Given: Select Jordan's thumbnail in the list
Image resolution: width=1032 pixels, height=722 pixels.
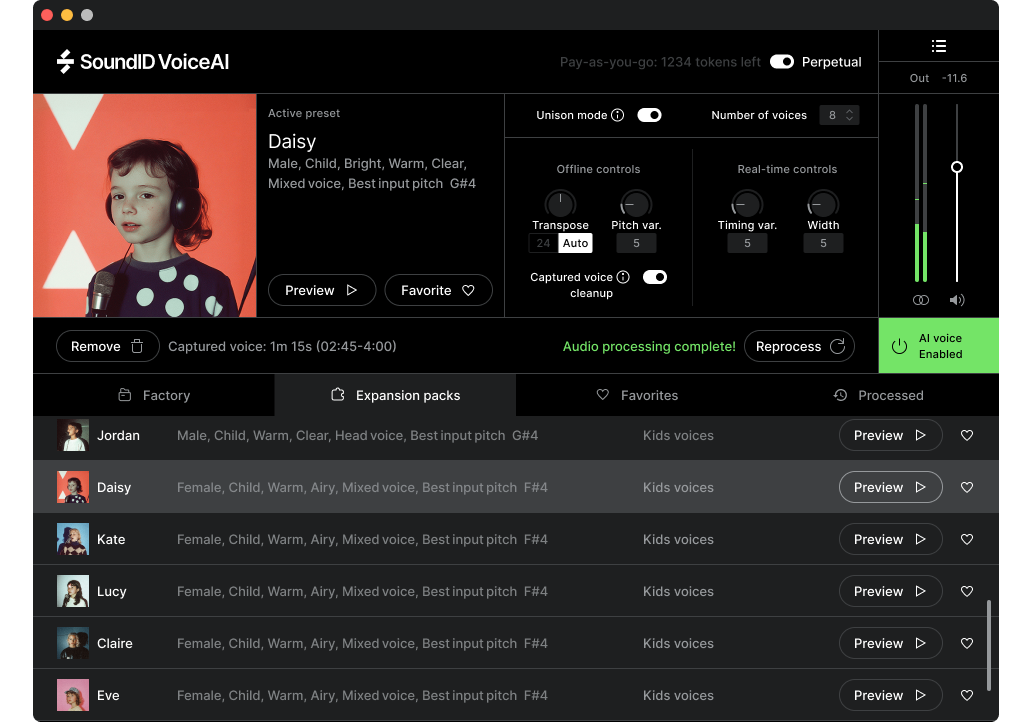Looking at the screenshot, I should 72,436.
